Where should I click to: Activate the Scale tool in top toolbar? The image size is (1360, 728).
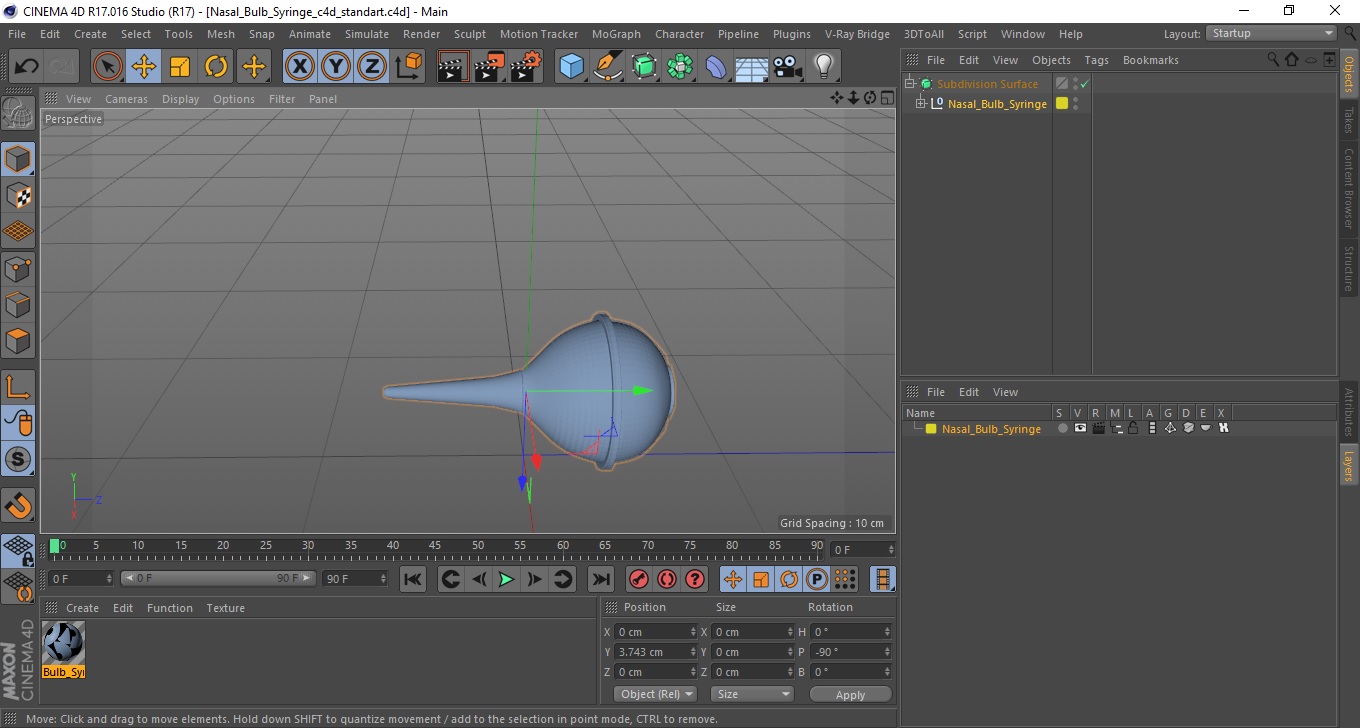pos(180,67)
